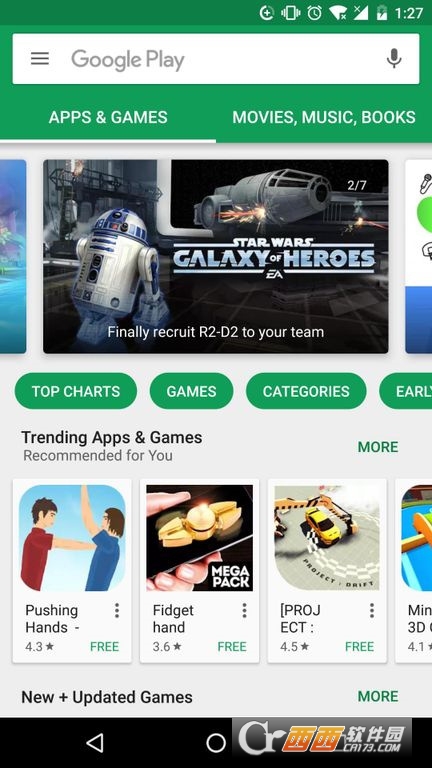Tap the voice search microphone icon
Viewport: 432px width, 768px height.
click(394, 59)
